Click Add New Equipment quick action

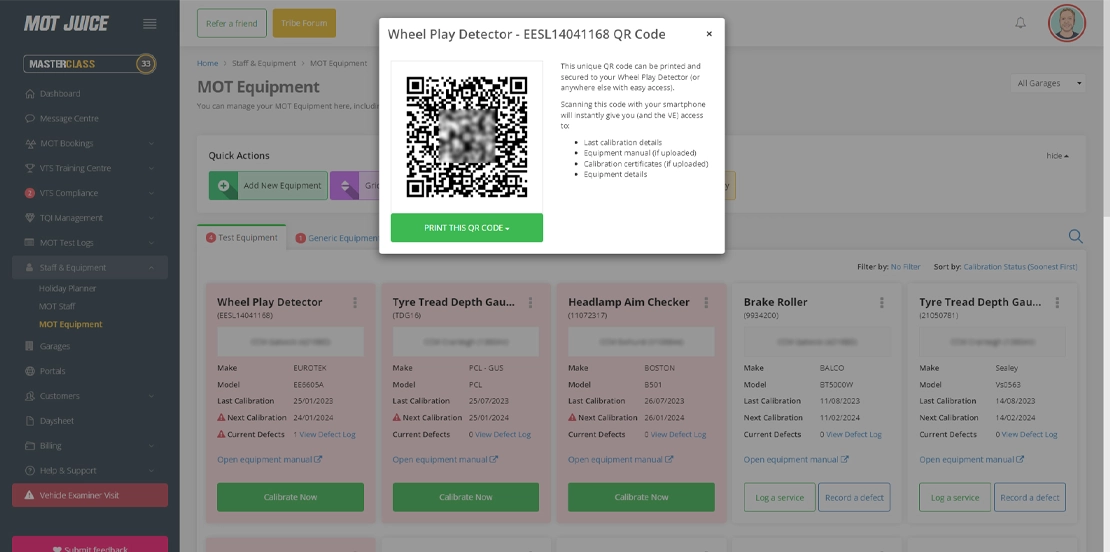coord(268,185)
